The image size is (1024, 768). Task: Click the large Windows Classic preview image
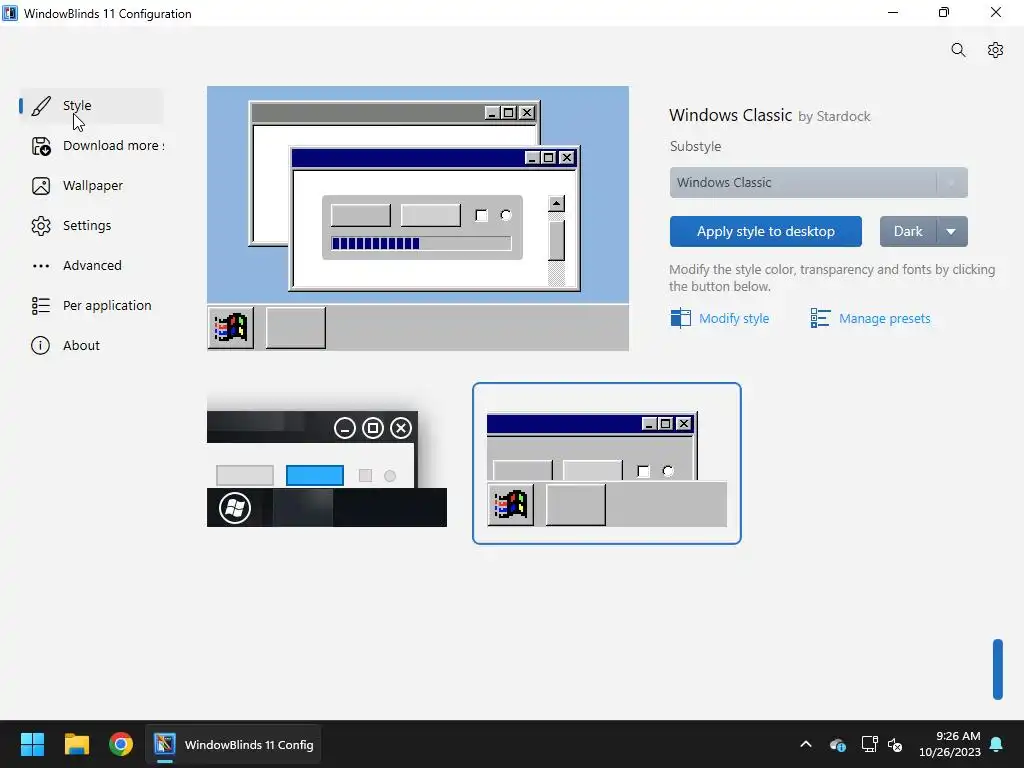[x=418, y=218]
